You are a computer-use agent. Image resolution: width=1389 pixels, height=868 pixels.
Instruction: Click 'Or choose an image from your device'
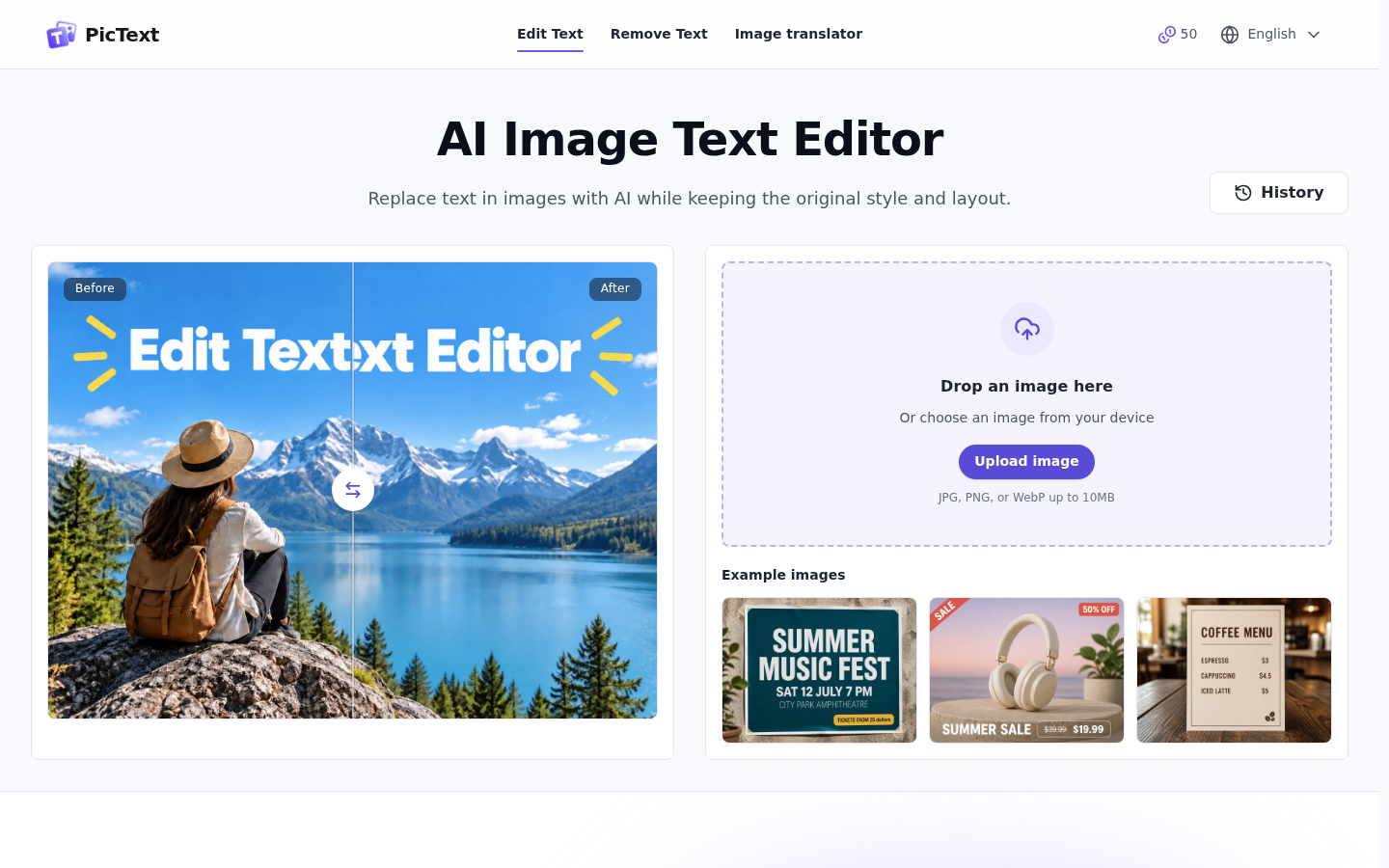pyautogui.click(x=1026, y=418)
